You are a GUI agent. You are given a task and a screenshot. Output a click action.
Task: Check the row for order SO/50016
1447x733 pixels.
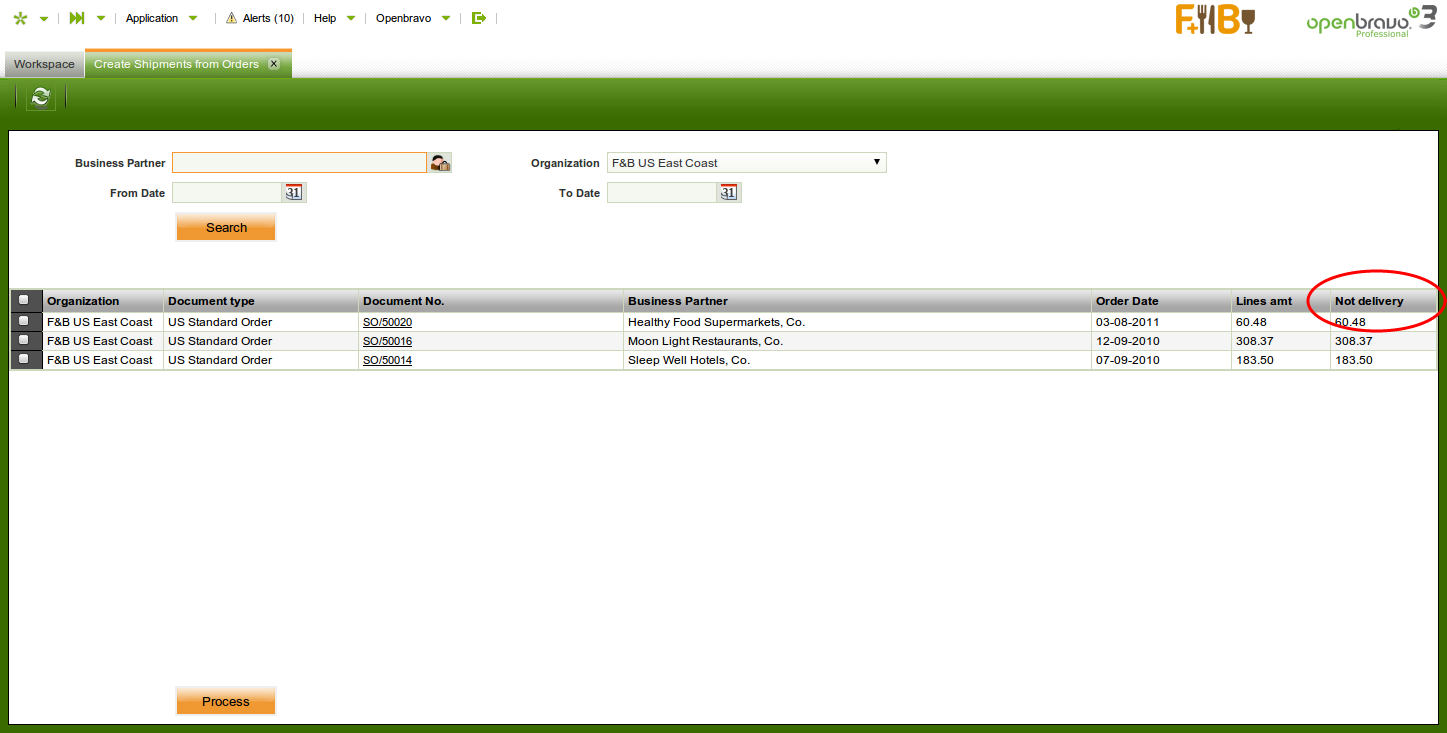[x=24, y=341]
